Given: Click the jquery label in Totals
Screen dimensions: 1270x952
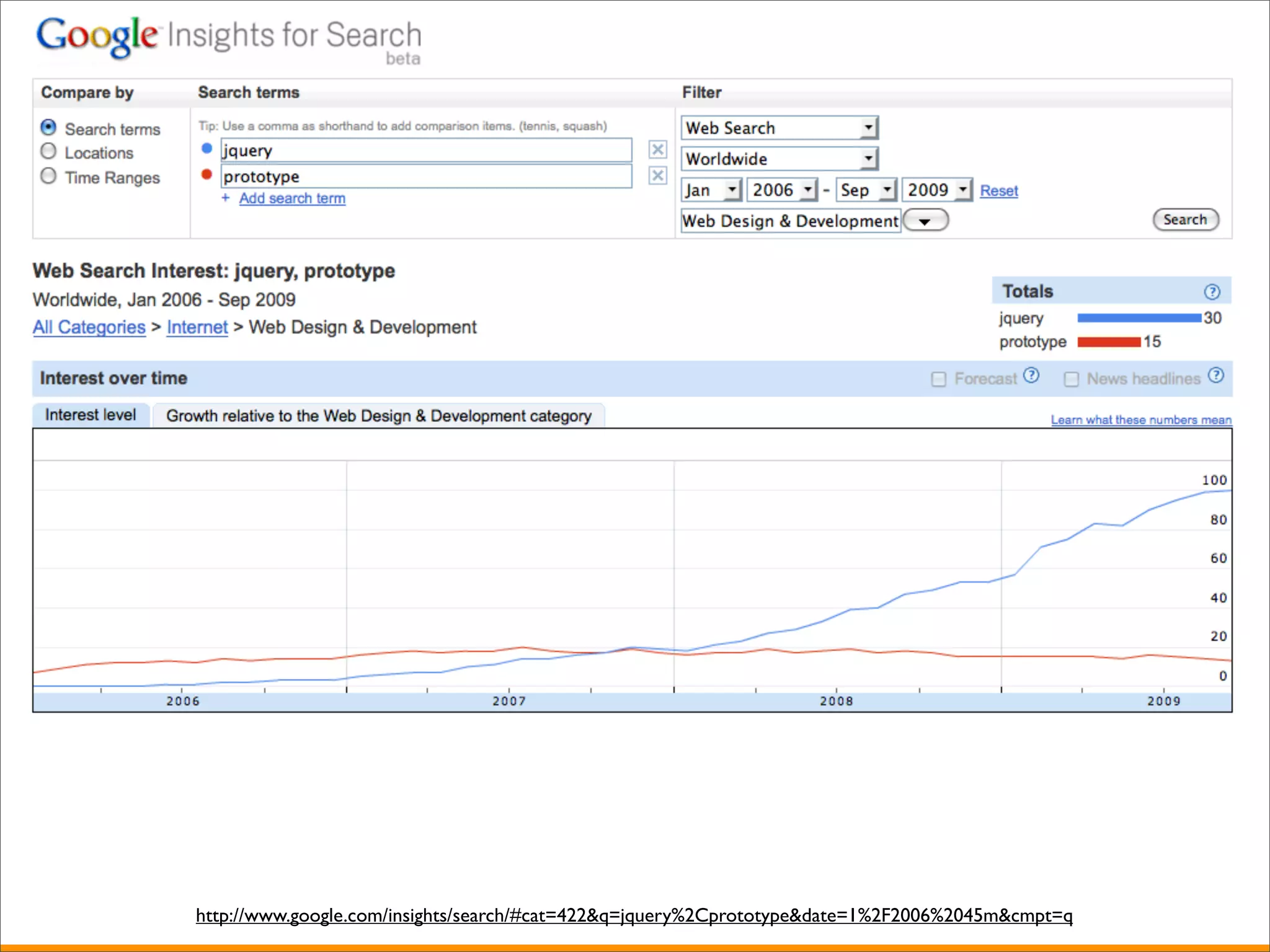Looking at the screenshot, I should pos(1021,319).
